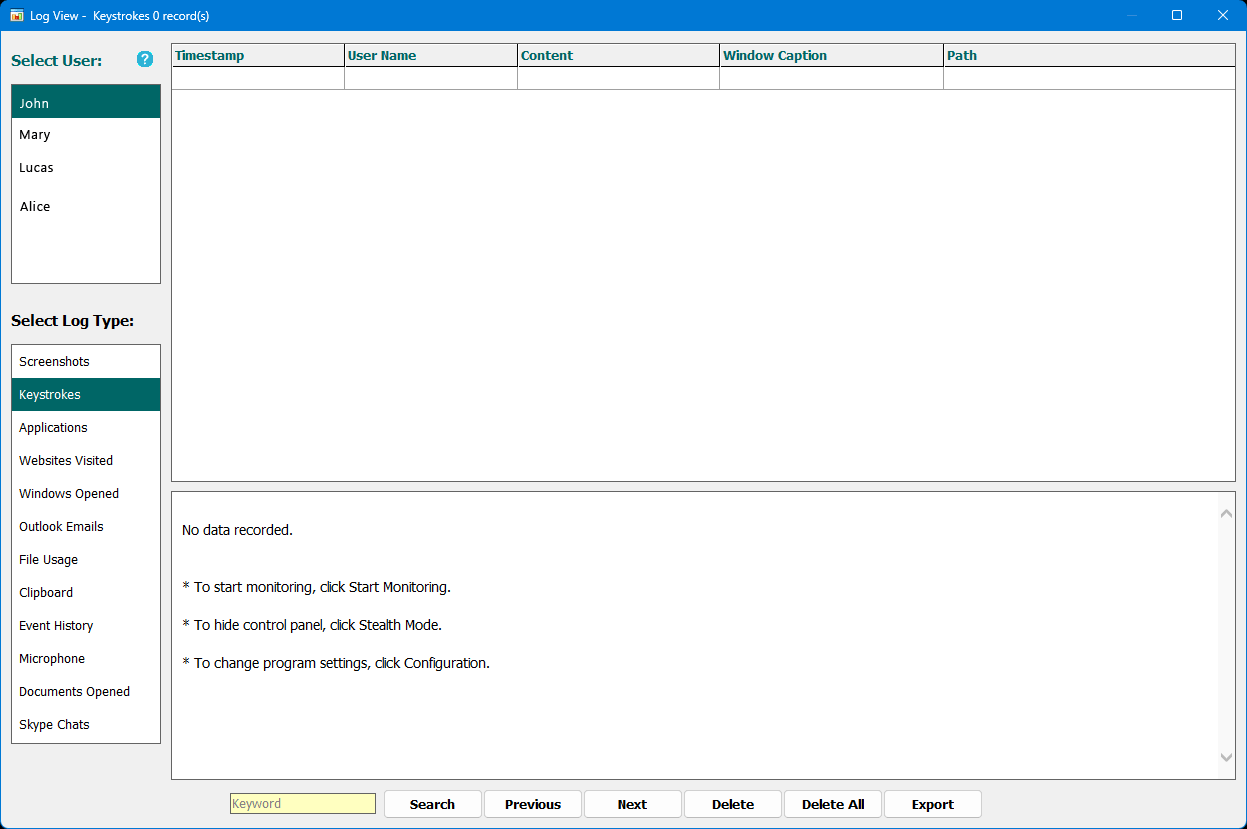Close the Log View window
The width and height of the screenshot is (1247, 829).
pos(1222,15)
